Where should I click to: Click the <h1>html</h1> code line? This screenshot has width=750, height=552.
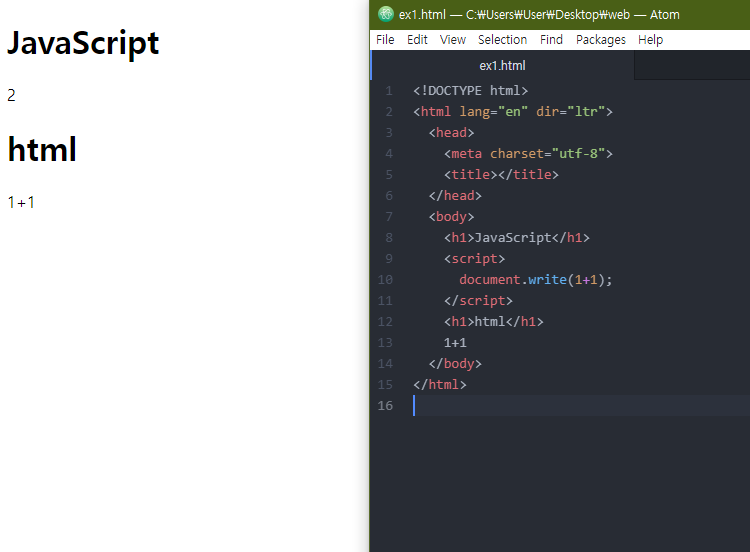point(494,322)
